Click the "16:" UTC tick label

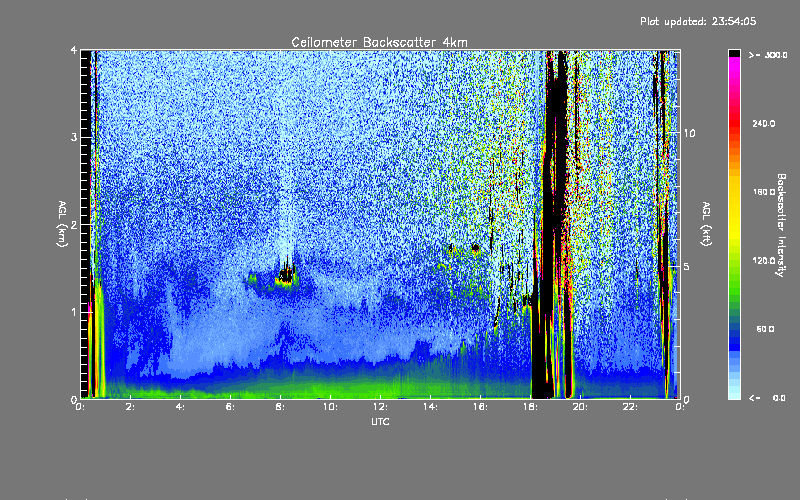pos(480,407)
